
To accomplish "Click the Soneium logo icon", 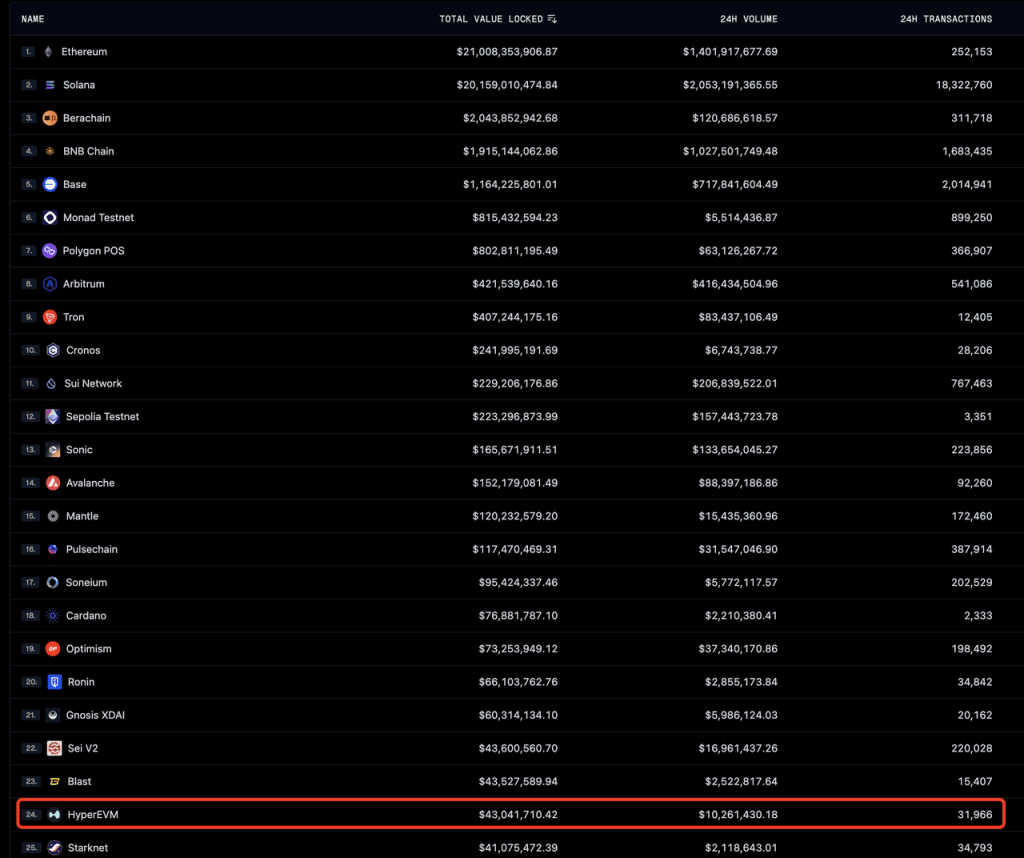I will click(53, 582).
